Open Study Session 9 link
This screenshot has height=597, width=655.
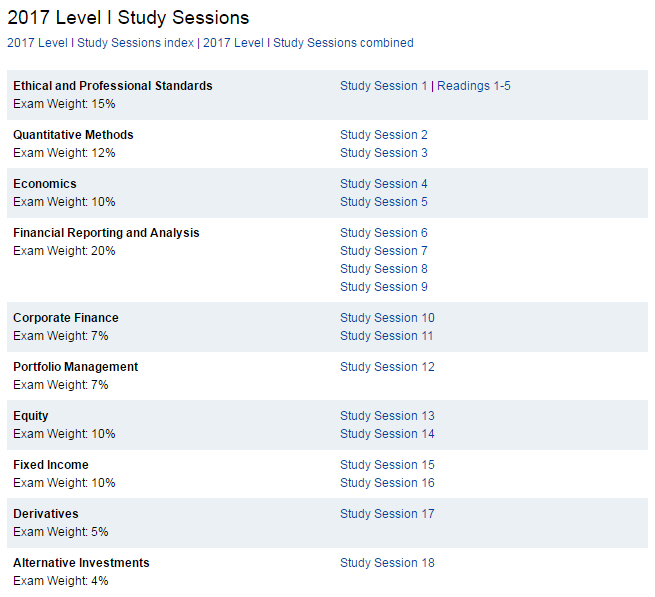pos(384,287)
